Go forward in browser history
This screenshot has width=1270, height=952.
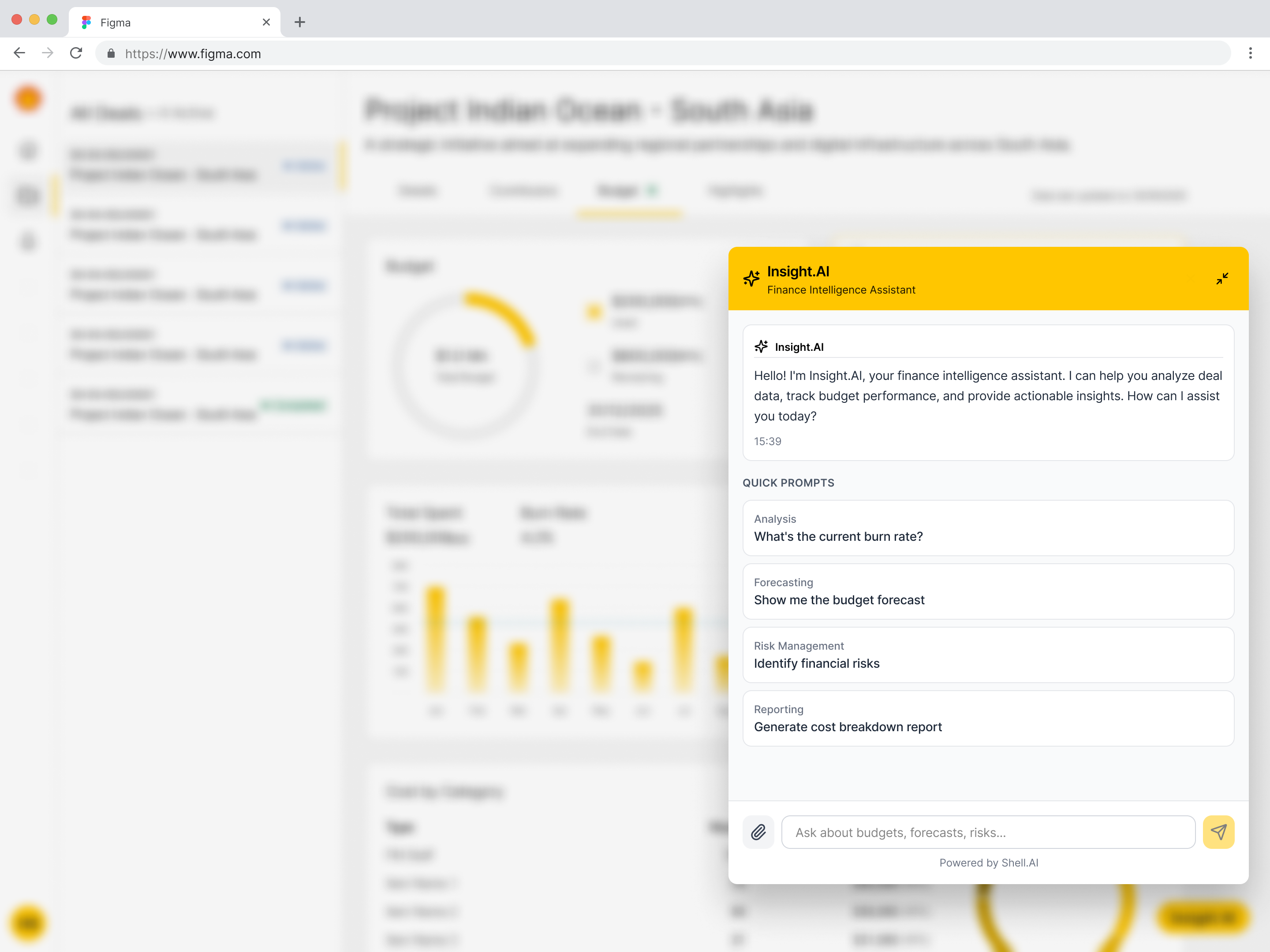[48, 53]
